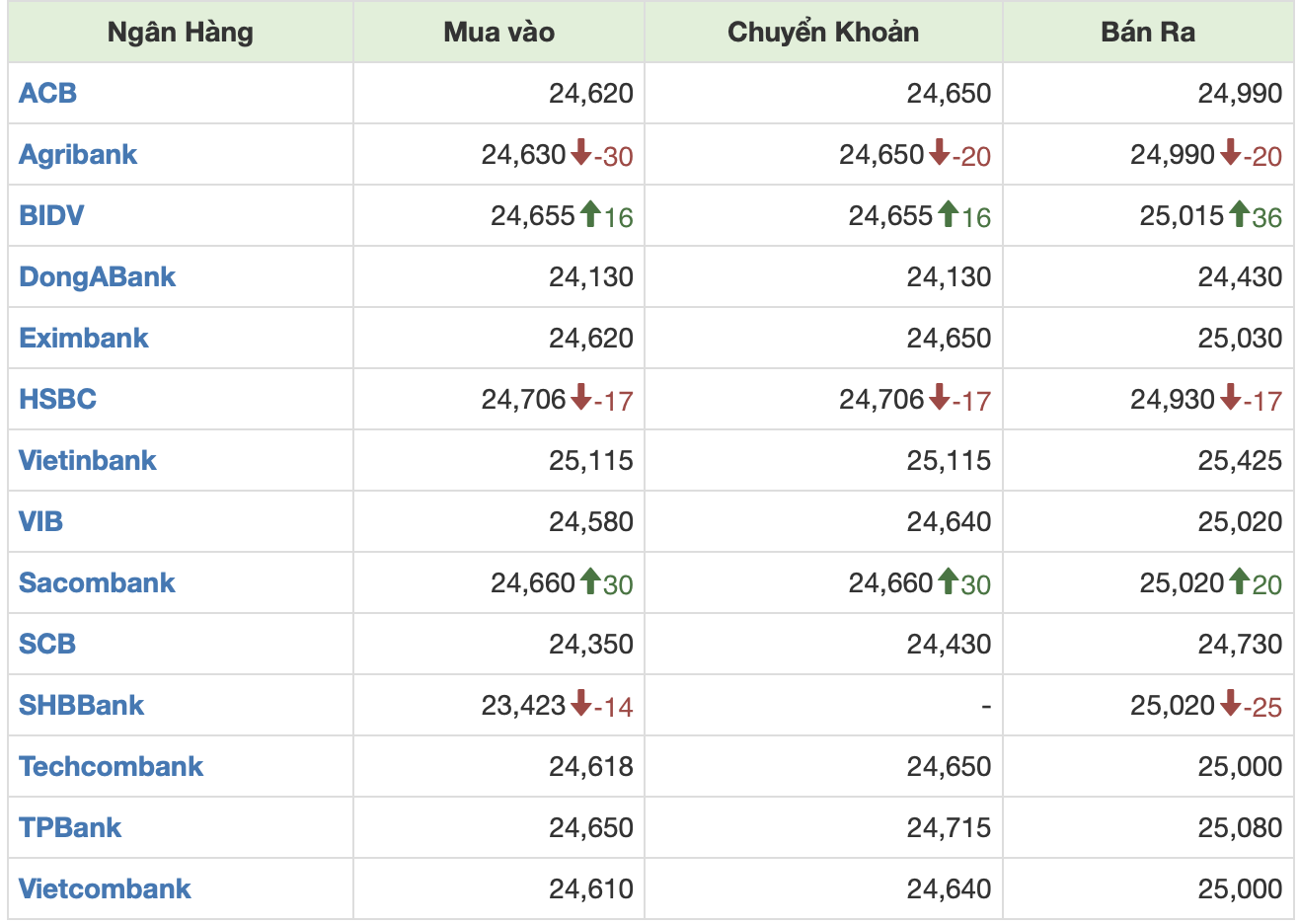Click the red down arrow in SHBBank Mua vào
1299x924 pixels.
coord(580,703)
